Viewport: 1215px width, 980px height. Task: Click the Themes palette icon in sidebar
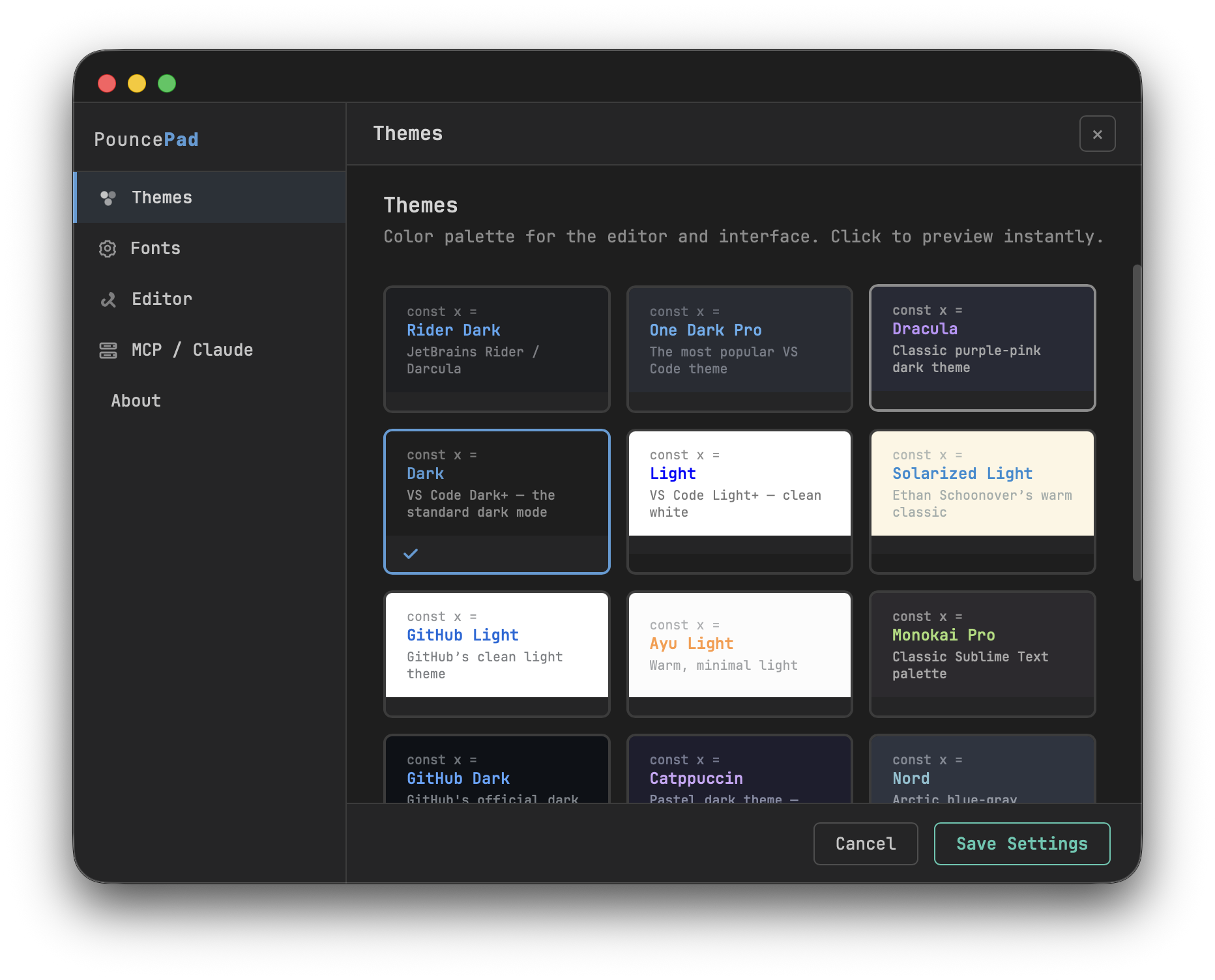pos(108,197)
